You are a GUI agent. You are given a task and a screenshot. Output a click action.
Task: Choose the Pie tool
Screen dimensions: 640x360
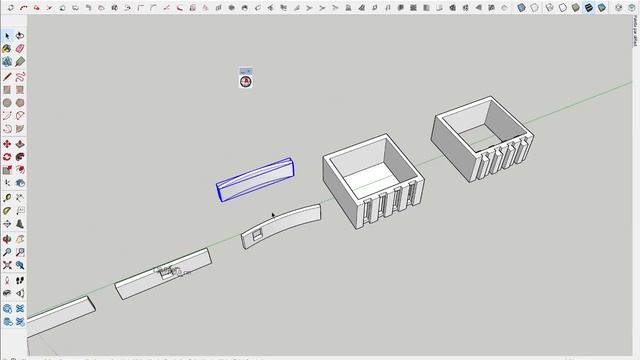(20, 129)
